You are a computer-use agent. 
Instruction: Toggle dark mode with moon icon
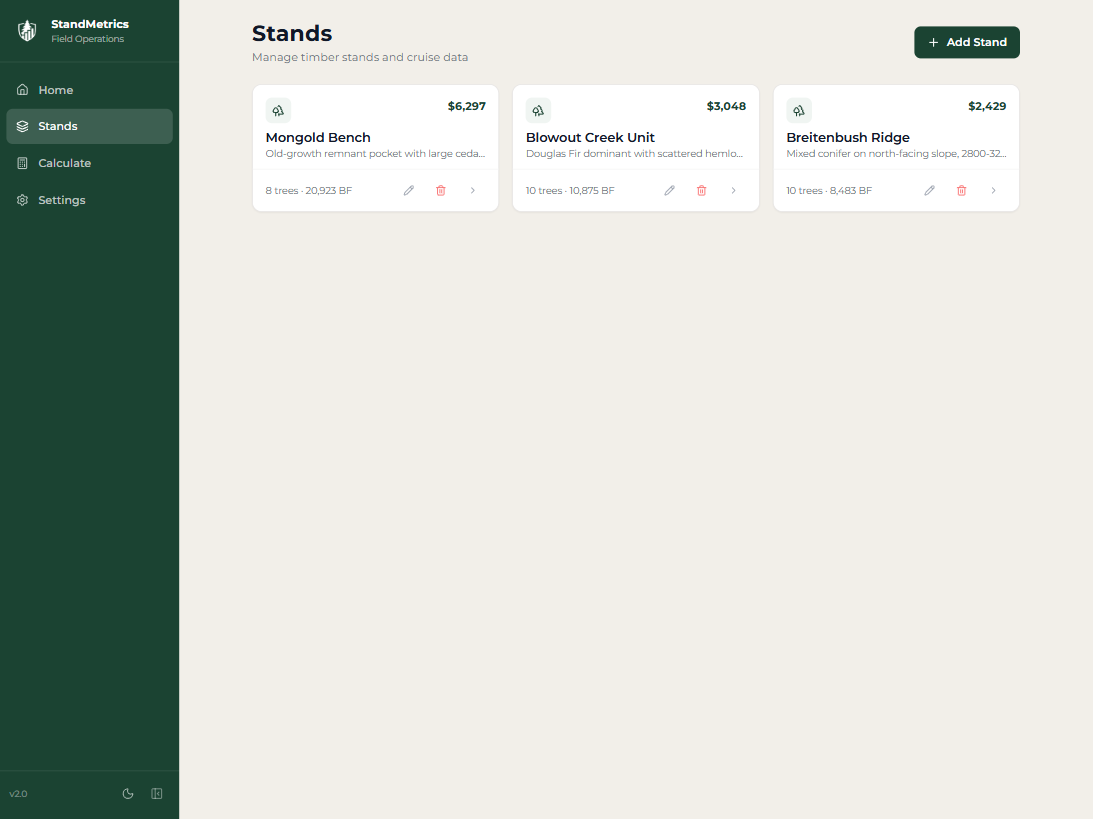128,794
